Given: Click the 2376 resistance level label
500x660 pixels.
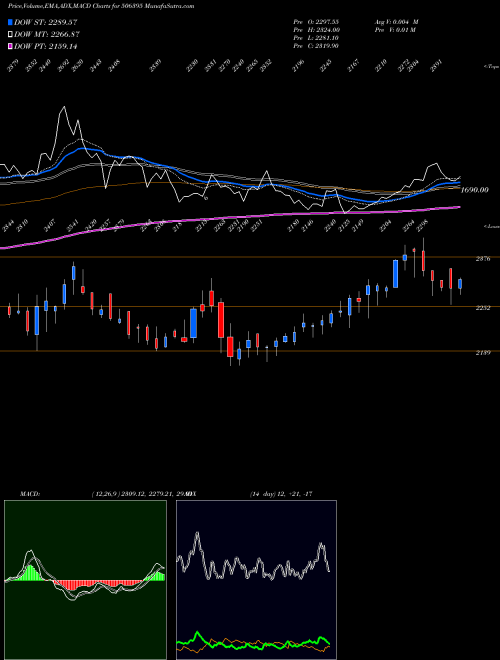Looking at the screenshot, I should tap(483, 259).
